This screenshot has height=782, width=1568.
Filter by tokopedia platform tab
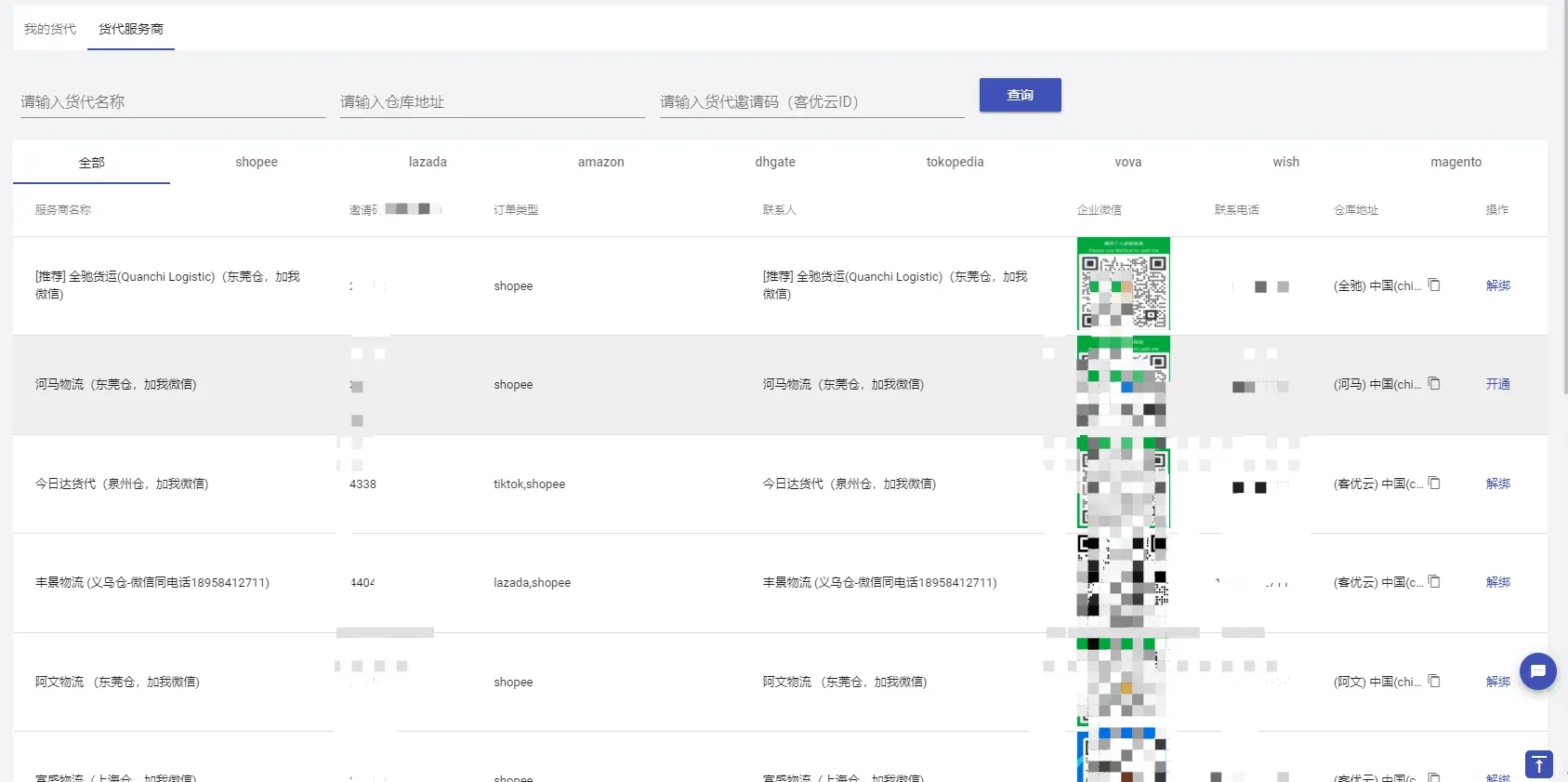(955, 162)
